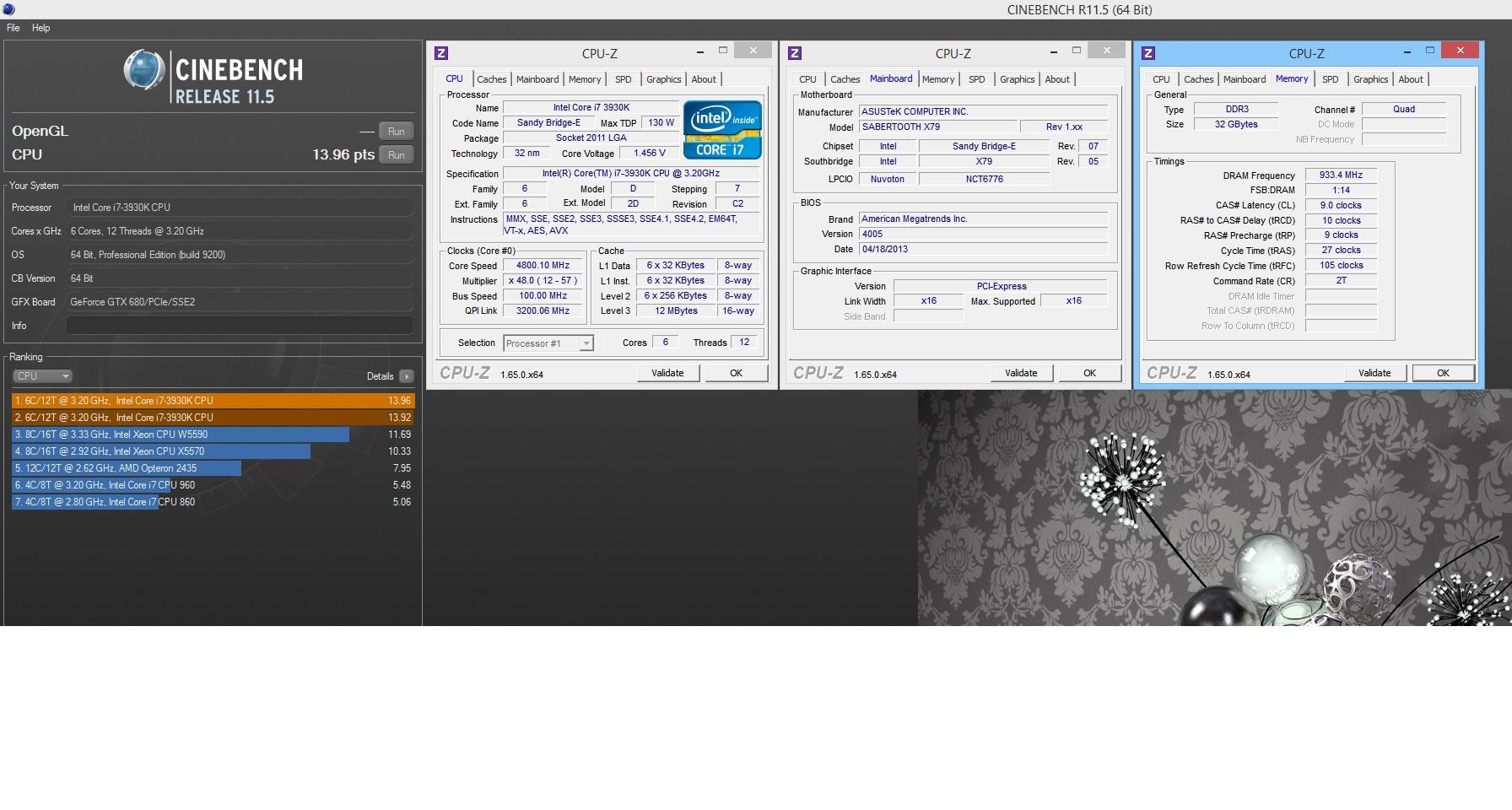The height and width of the screenshot is (810, 1512).
Task: Click Validate in the Memory CPU-Z window
Action: 1374,373
